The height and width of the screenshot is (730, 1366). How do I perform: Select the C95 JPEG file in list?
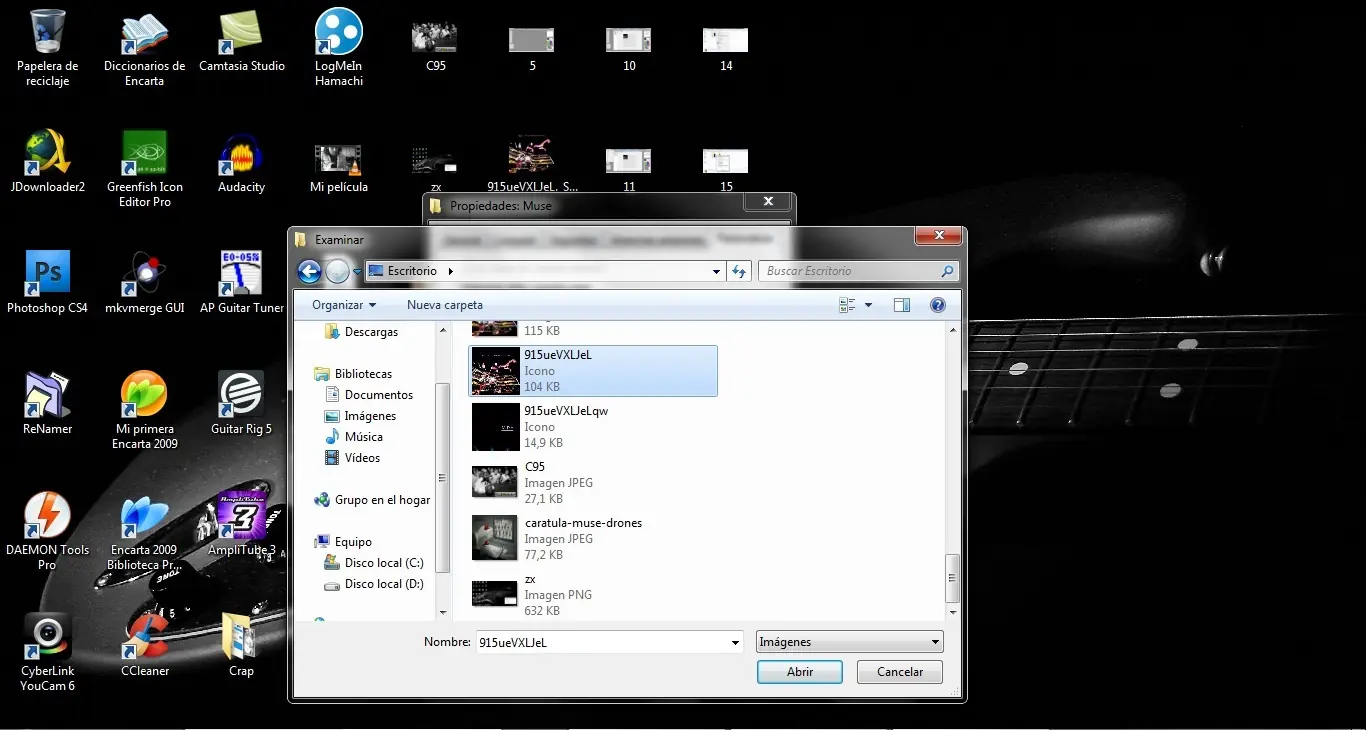(593, 483)
